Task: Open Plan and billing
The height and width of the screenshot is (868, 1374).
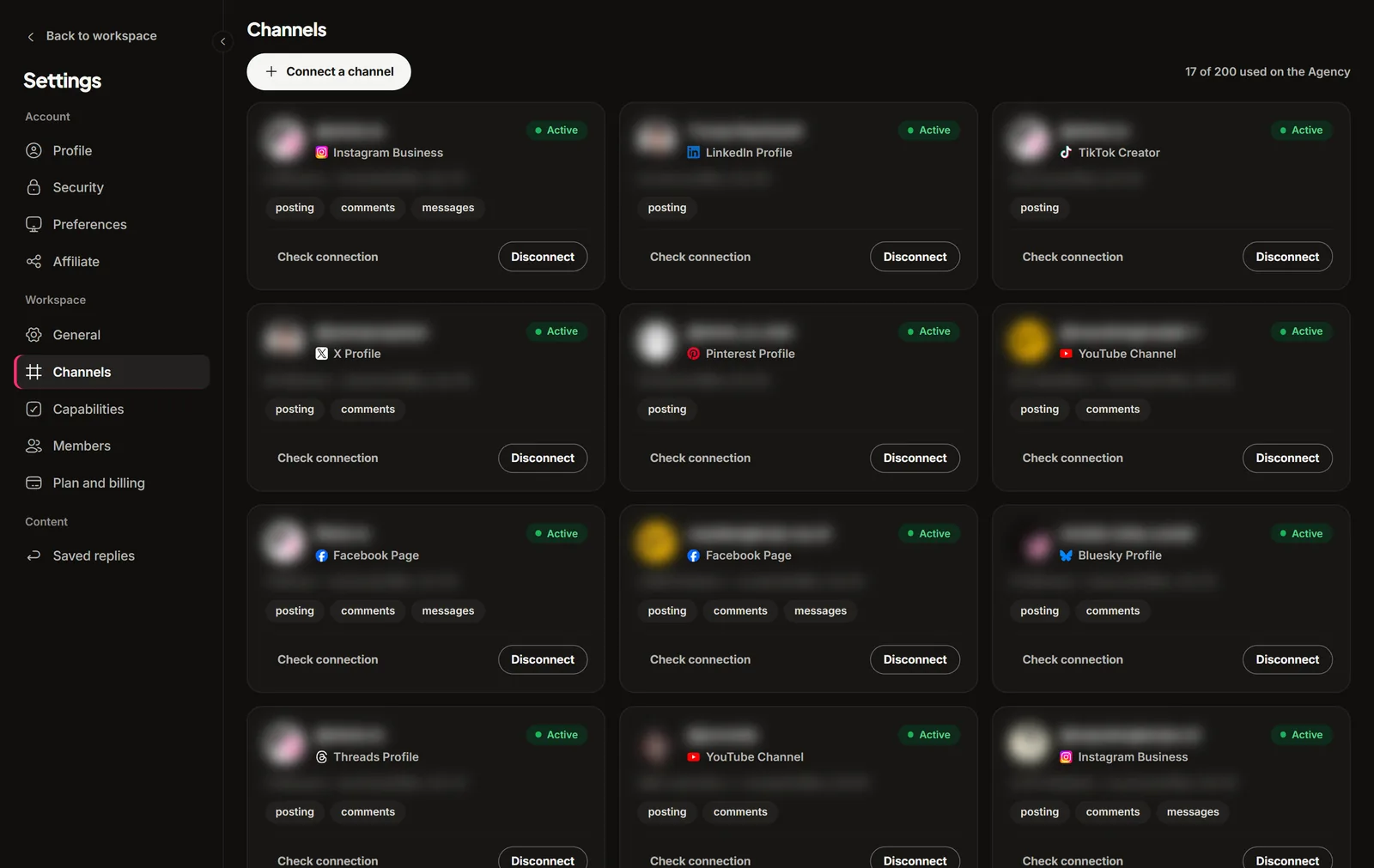Action: (112, 483)
